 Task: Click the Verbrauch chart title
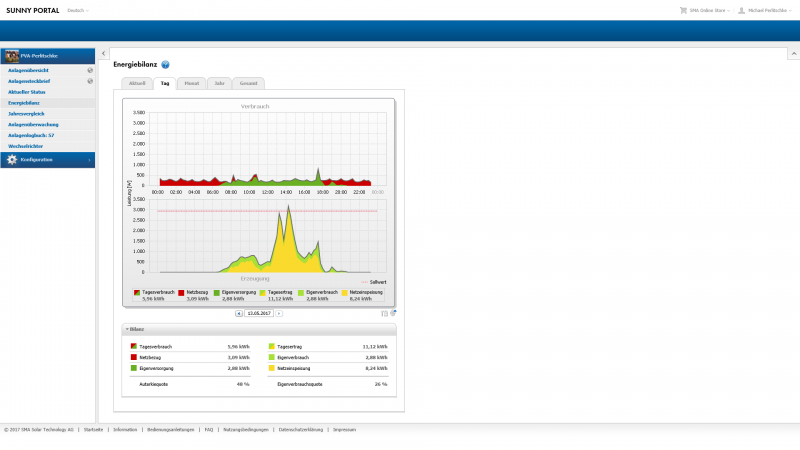point(255,106)
